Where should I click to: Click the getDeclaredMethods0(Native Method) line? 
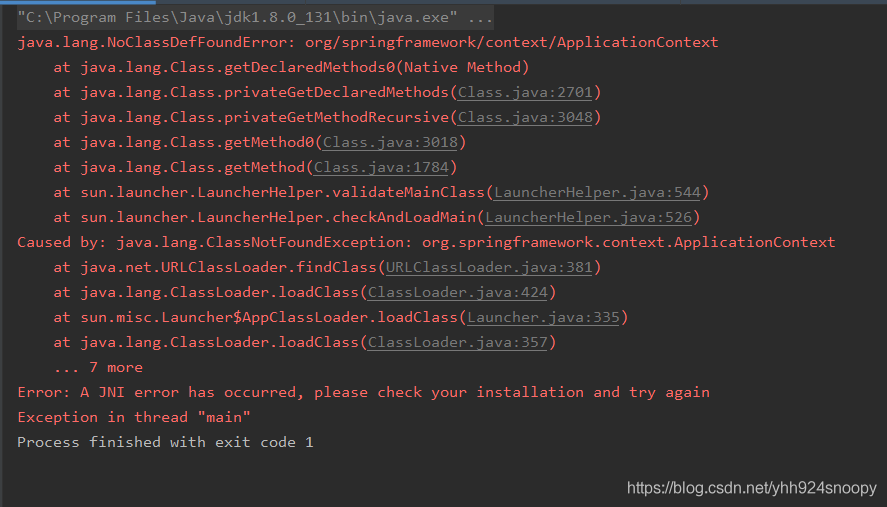coord(291,67)
